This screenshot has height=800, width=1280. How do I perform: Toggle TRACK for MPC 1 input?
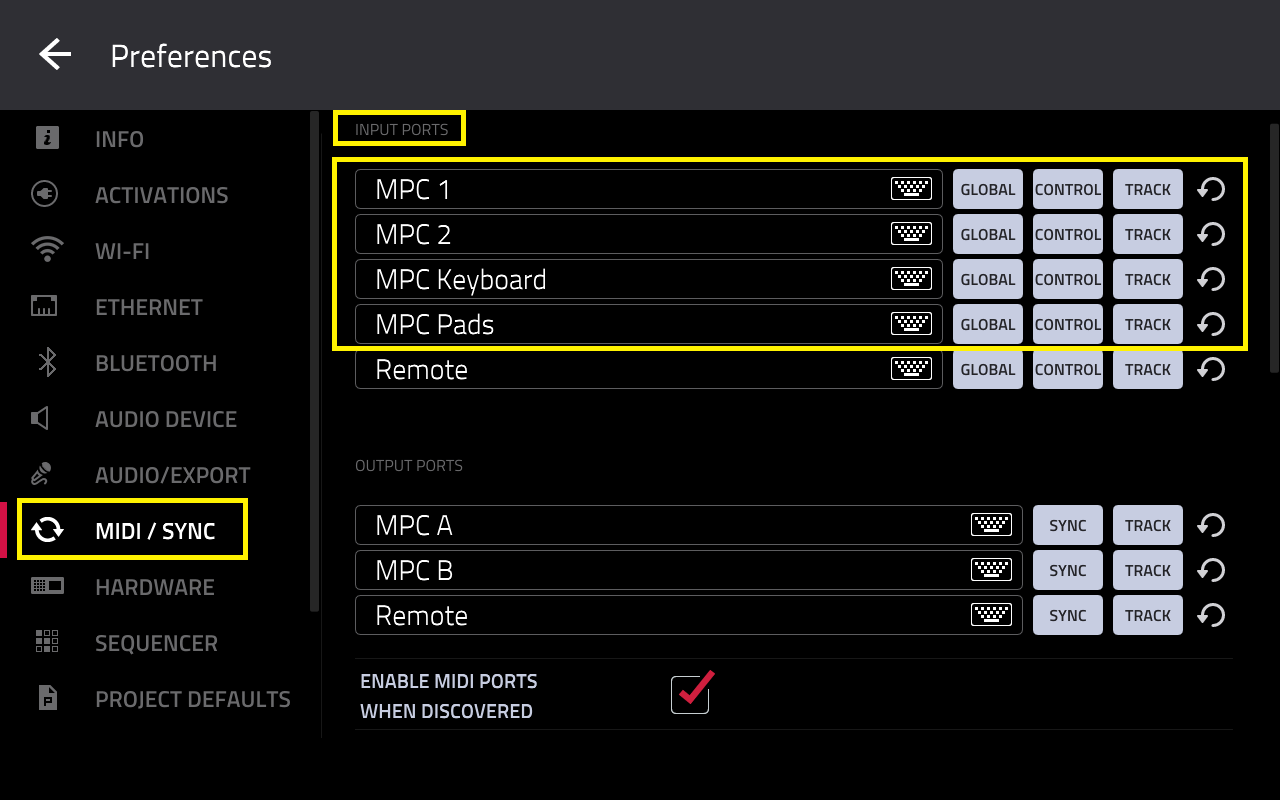tap(1148, 189)
